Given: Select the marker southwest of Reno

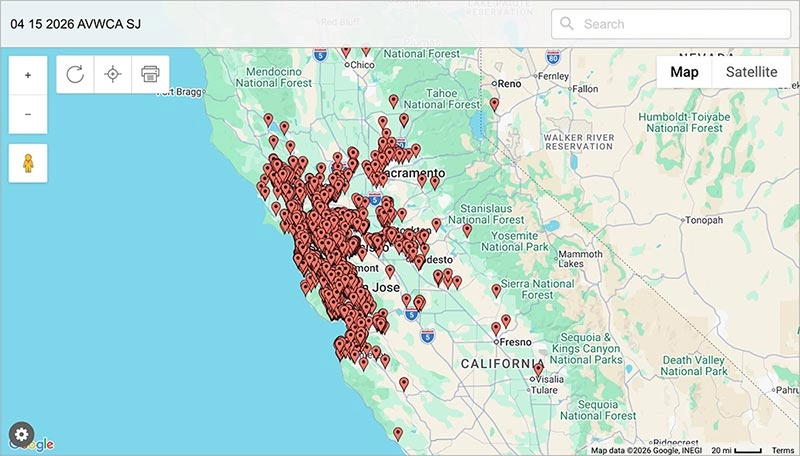Looking at the screenshot, I should point(494,104).
